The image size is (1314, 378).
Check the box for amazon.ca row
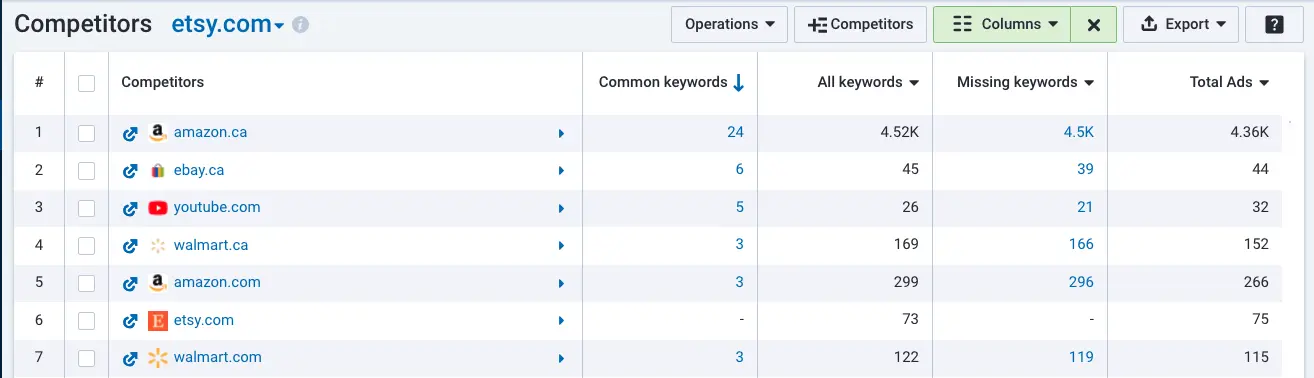click(x=87, y=133)
